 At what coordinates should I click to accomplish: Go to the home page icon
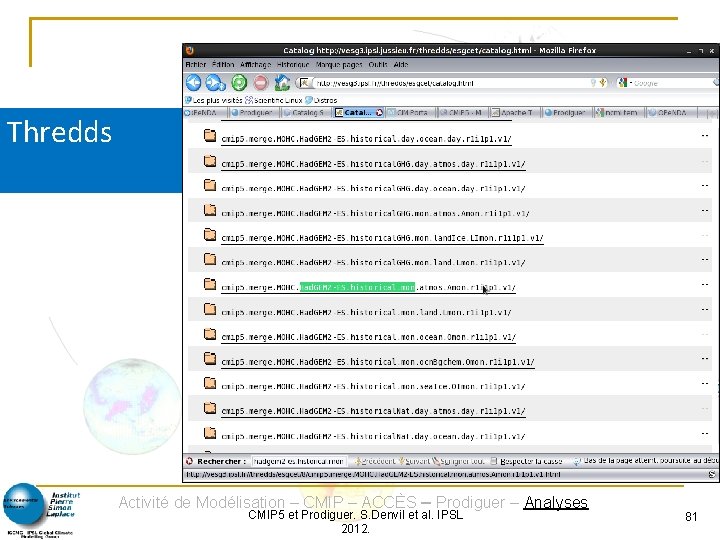click(282, 83)
